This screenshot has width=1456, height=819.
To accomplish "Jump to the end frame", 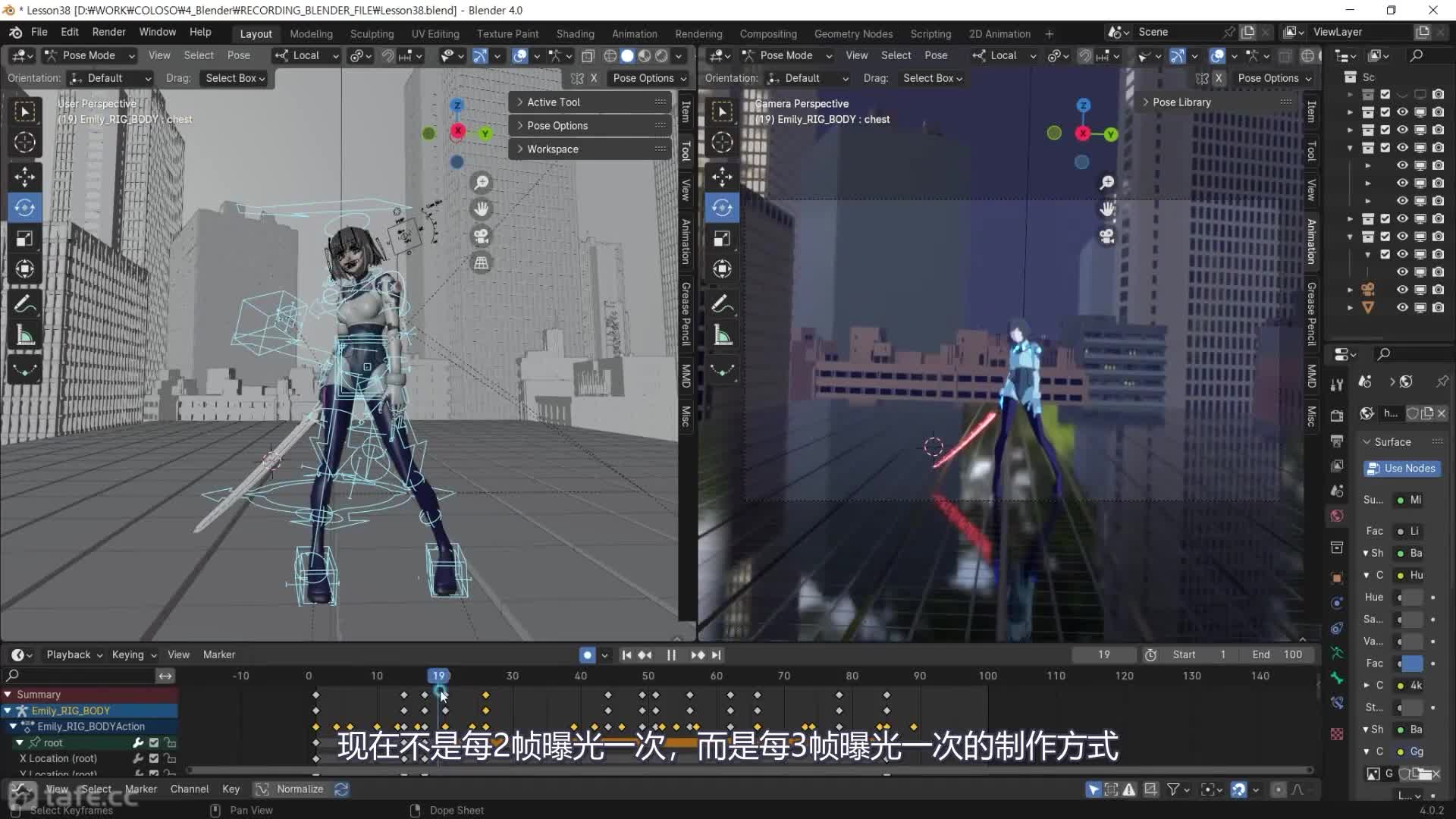I will click(x=717, y=654).
